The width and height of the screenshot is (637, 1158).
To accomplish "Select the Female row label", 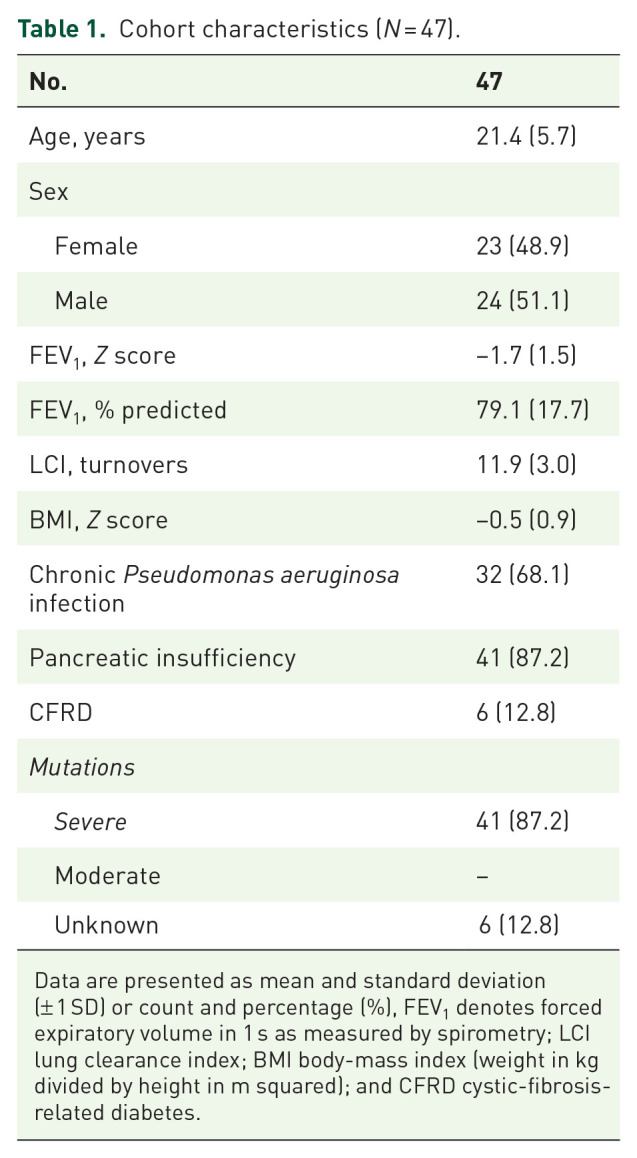I will (96, 245).
